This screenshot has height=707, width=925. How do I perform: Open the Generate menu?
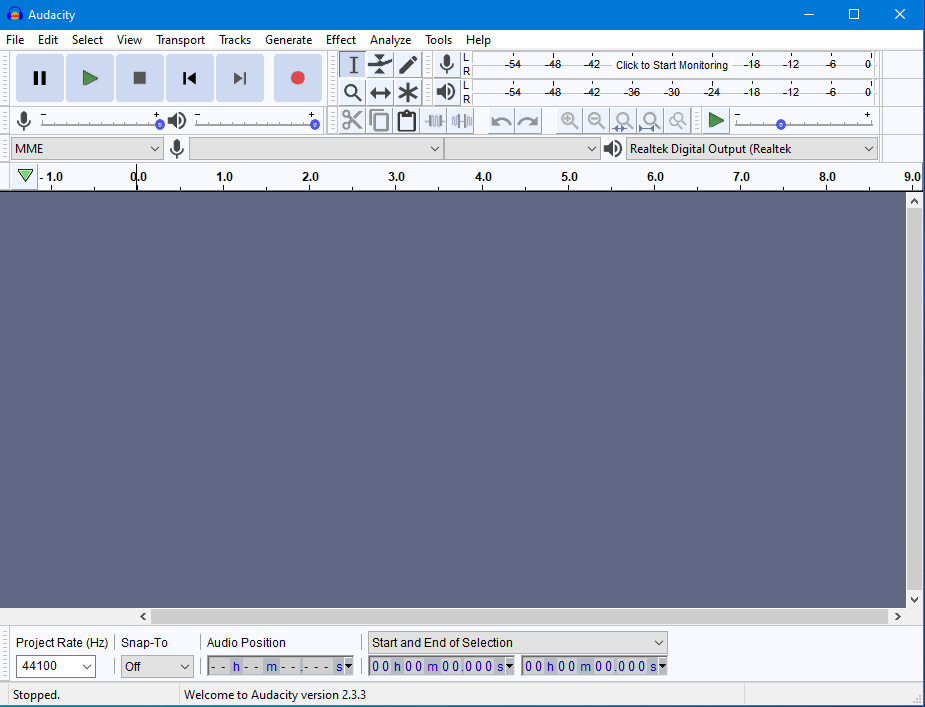pyautogui.click(x=288, y=40)
